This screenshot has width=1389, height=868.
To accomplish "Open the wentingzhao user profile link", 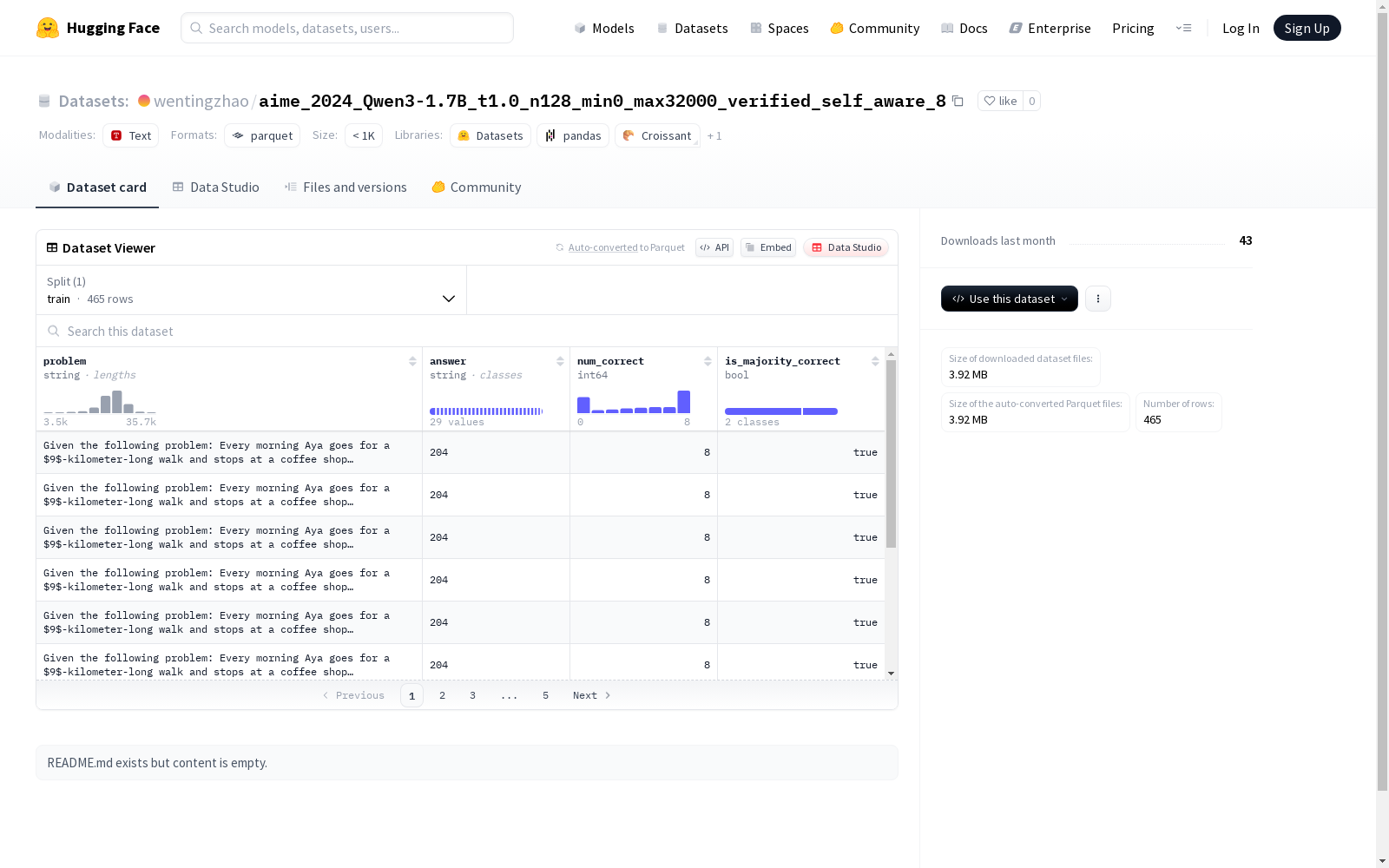I will pos(201,101).
